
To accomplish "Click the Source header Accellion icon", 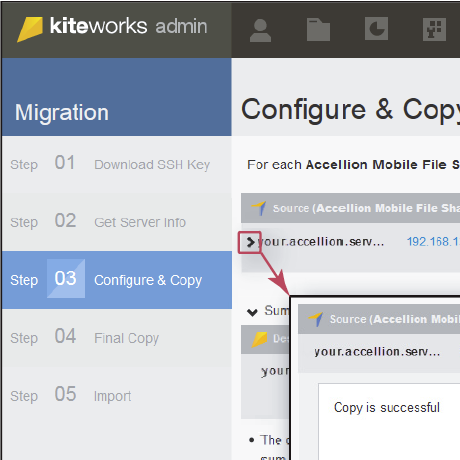I will tap(258, 208).
